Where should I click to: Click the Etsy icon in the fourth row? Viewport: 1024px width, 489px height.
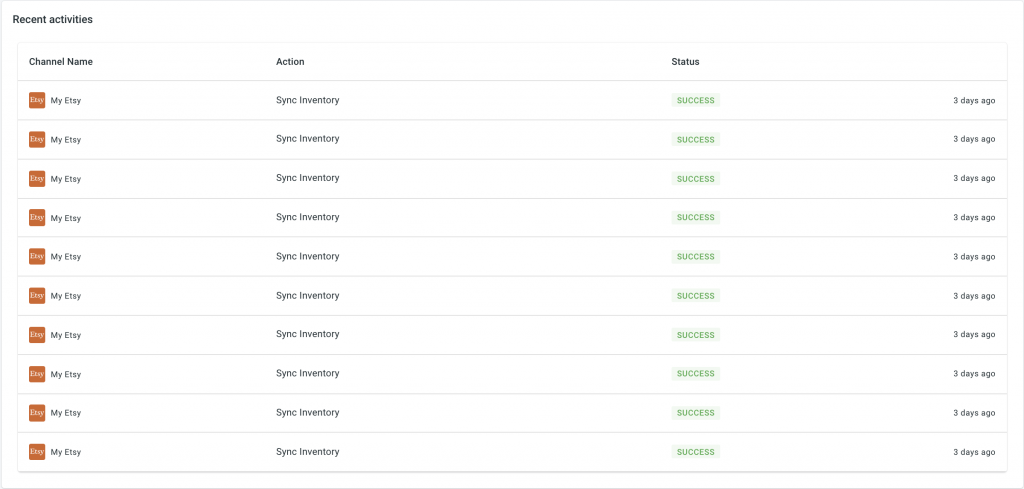(x=37, y=217)
